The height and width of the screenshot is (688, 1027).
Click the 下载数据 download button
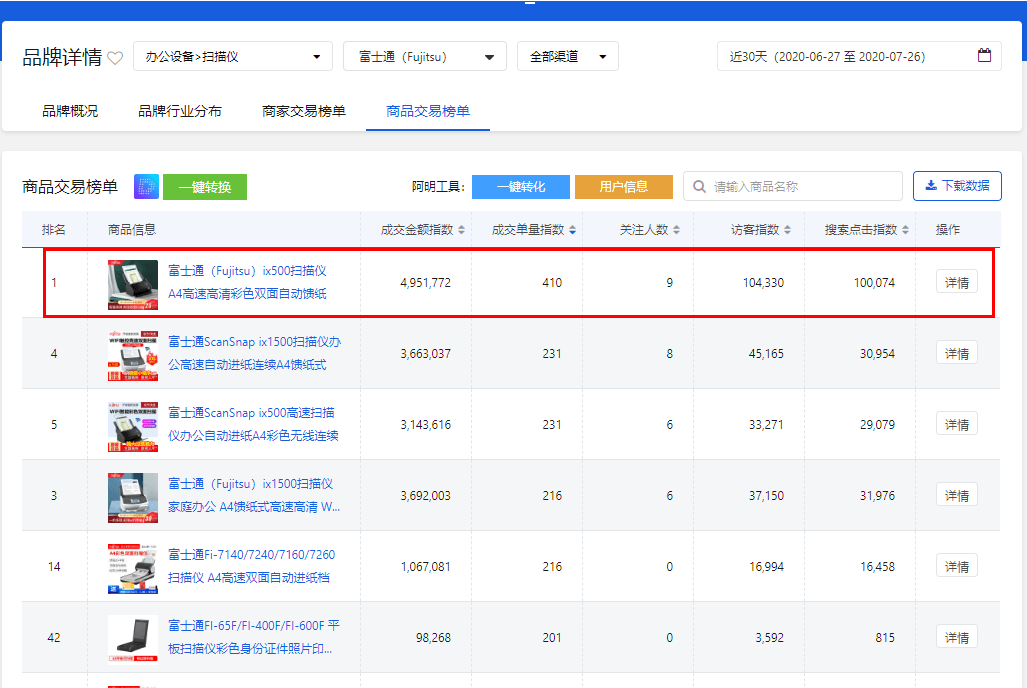tap(957, 186)
